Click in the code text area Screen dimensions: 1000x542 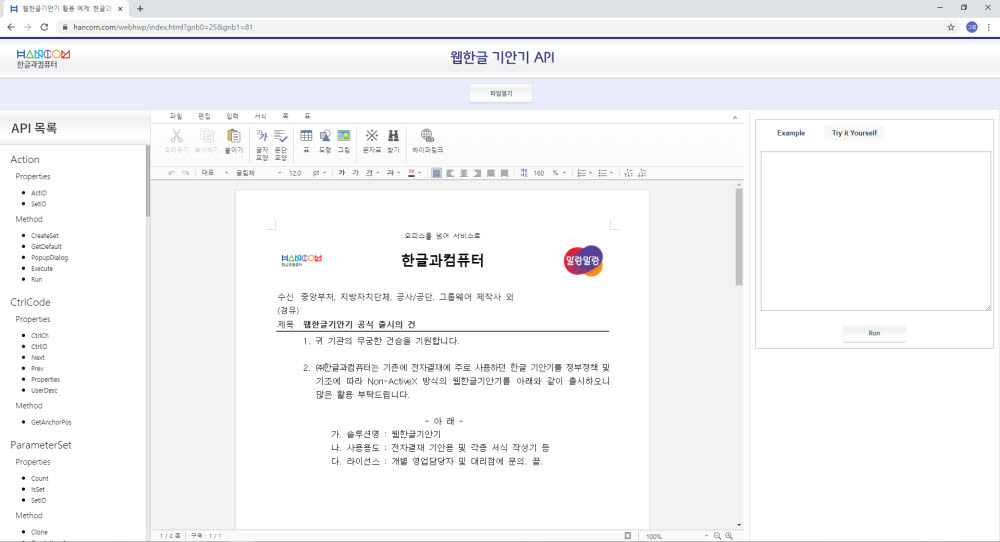(x=876, y=231)
